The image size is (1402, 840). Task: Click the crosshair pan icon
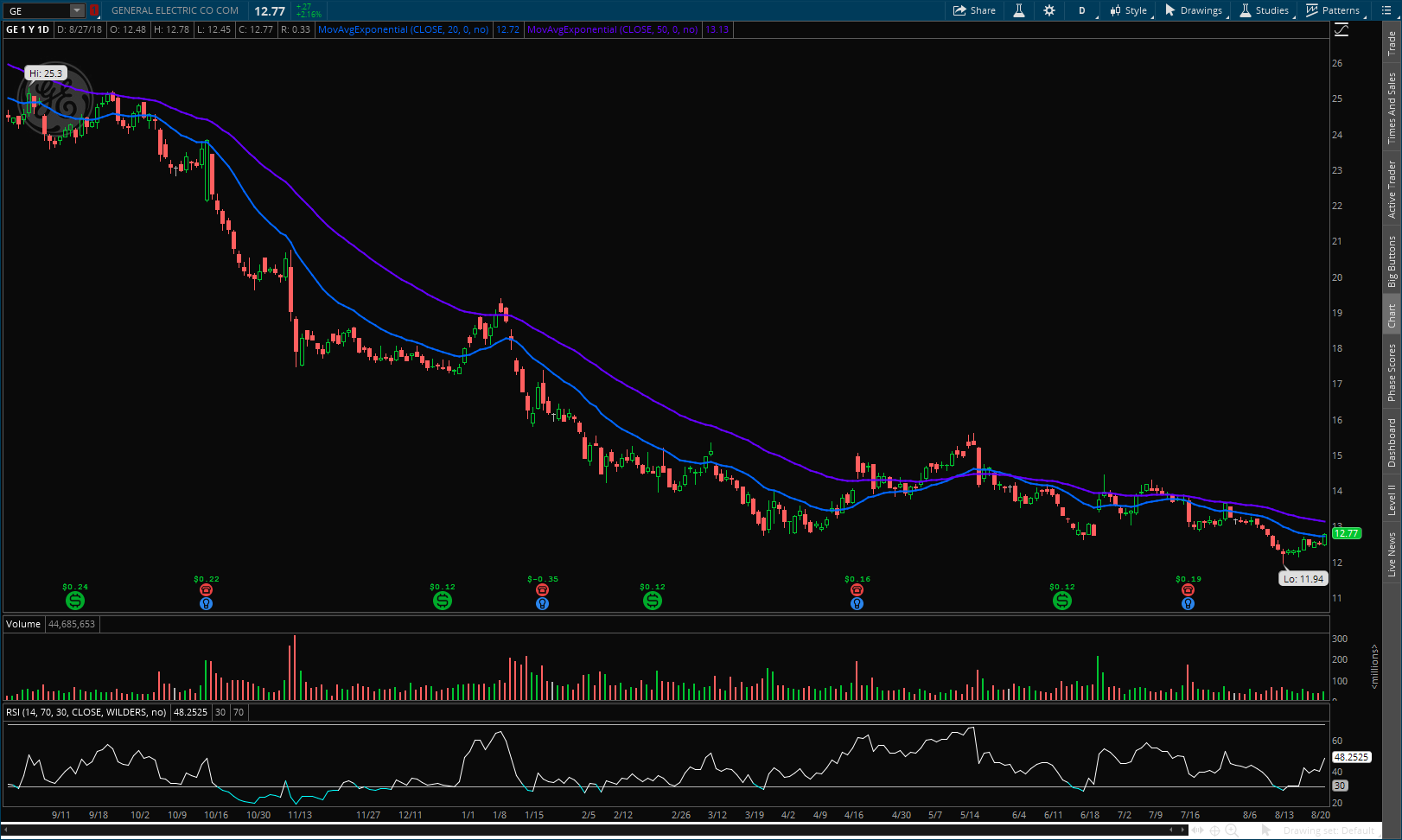[1214, 830]
